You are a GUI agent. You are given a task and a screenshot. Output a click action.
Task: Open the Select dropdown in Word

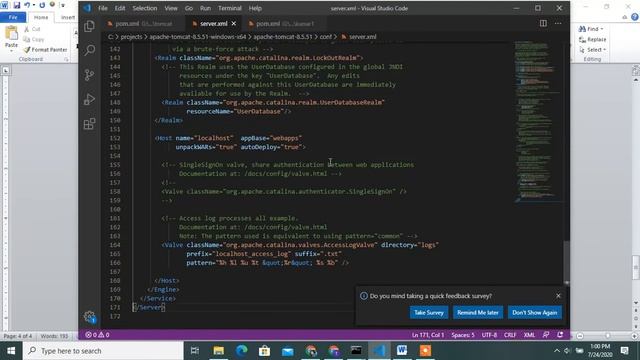click(592, 50)
